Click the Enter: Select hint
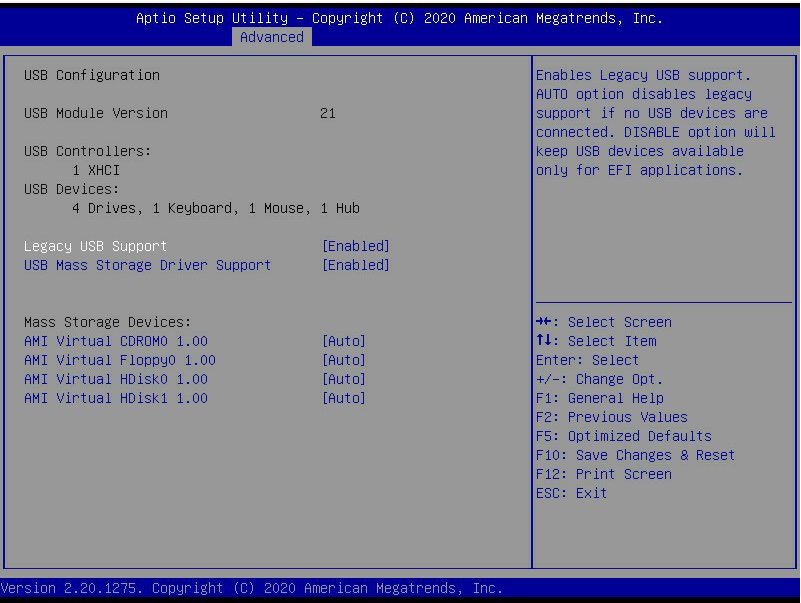 [587, 360]
